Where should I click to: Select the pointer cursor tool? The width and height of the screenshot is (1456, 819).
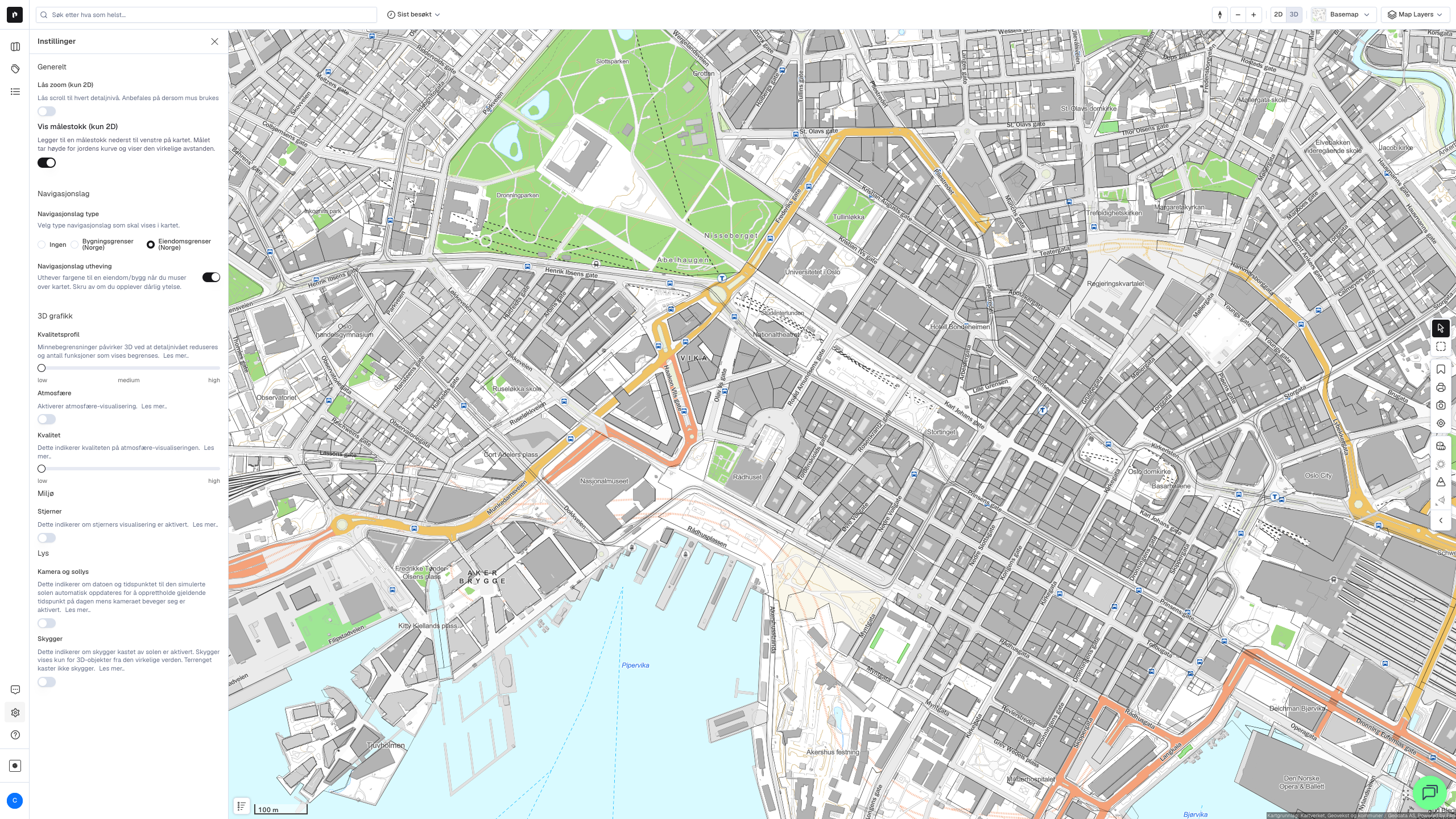(x=1441, y=328)
